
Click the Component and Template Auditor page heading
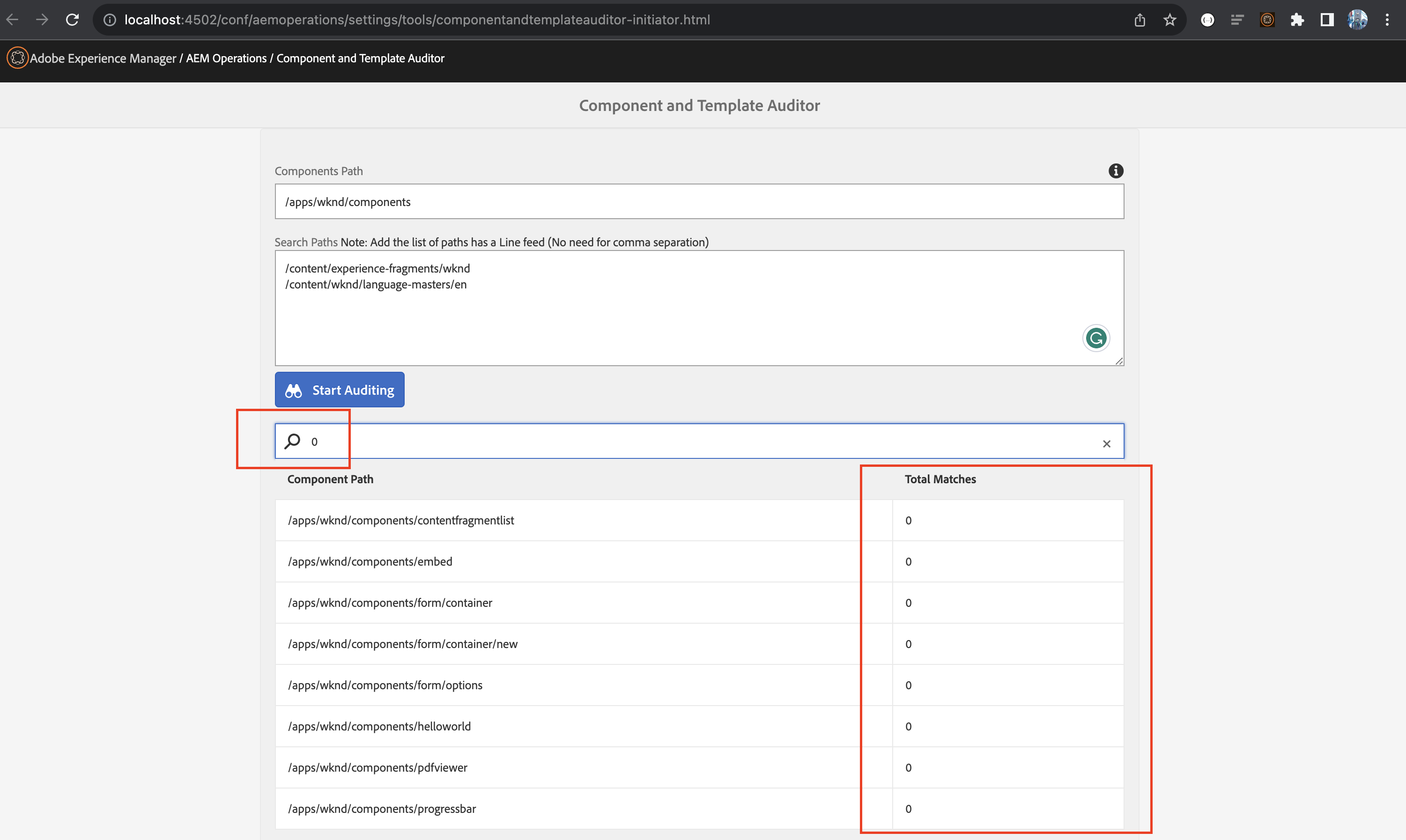click(x=700, y=105)
